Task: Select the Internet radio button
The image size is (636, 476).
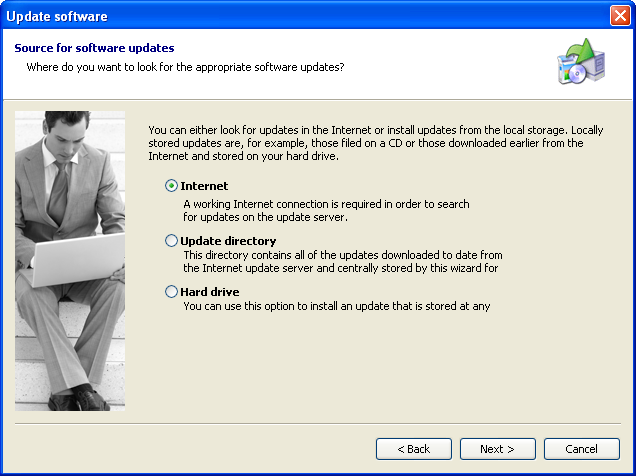Action: tap(171, 186)
